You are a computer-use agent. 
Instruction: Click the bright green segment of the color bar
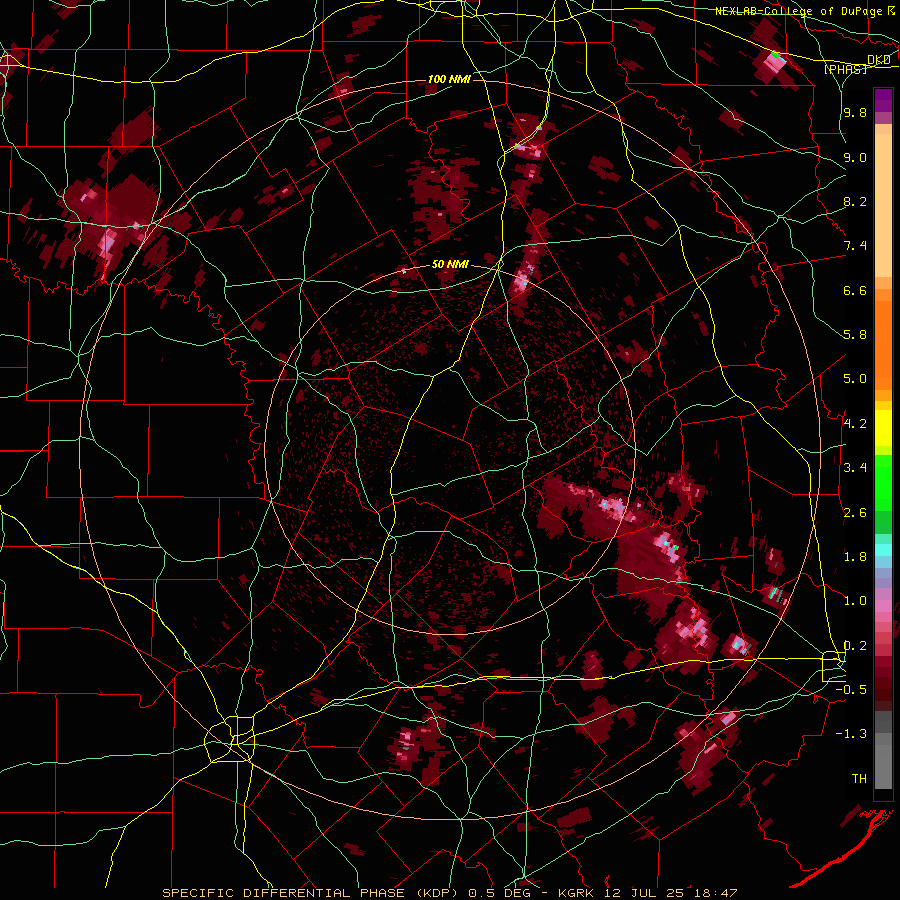pyautogui.click(x=883, y=482)
